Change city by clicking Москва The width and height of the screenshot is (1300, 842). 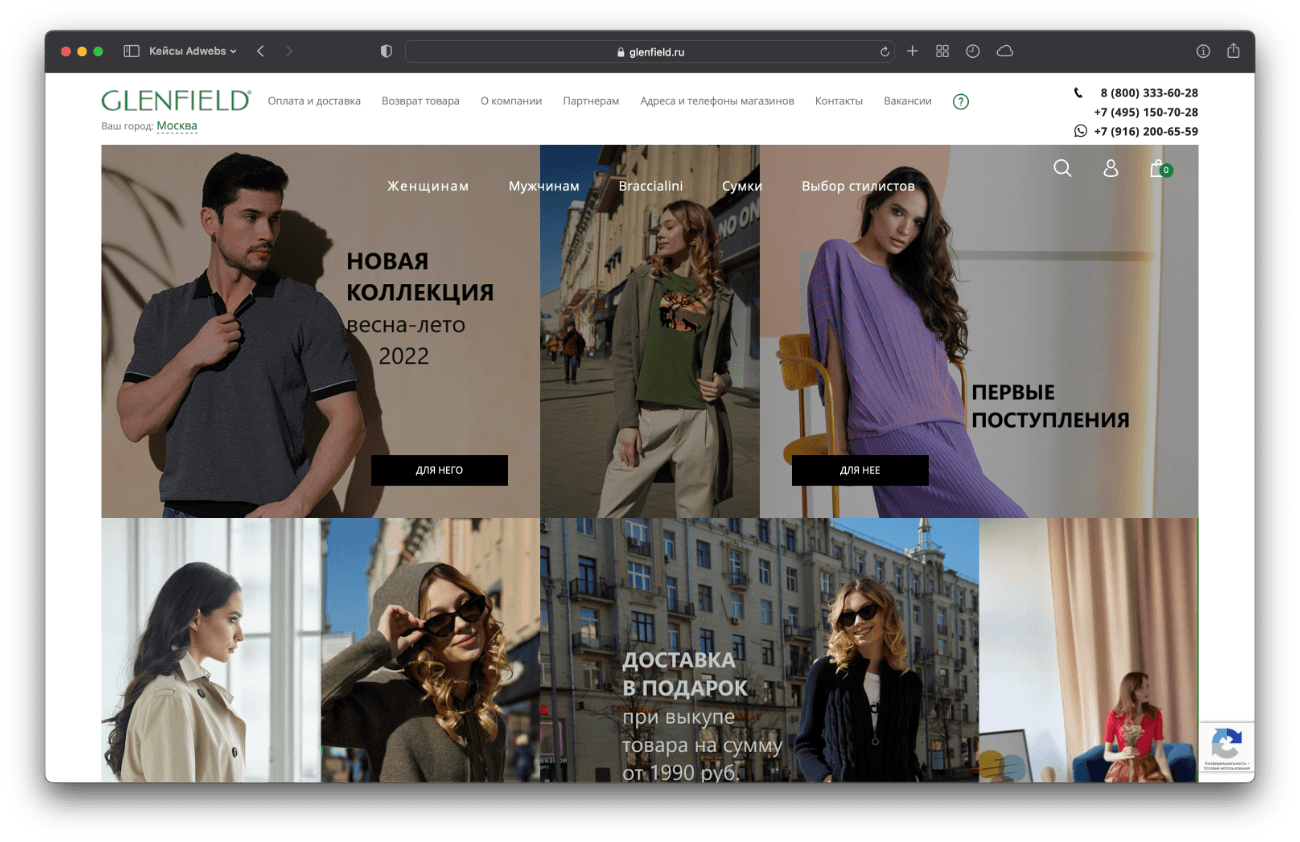[x=177, y=126]
